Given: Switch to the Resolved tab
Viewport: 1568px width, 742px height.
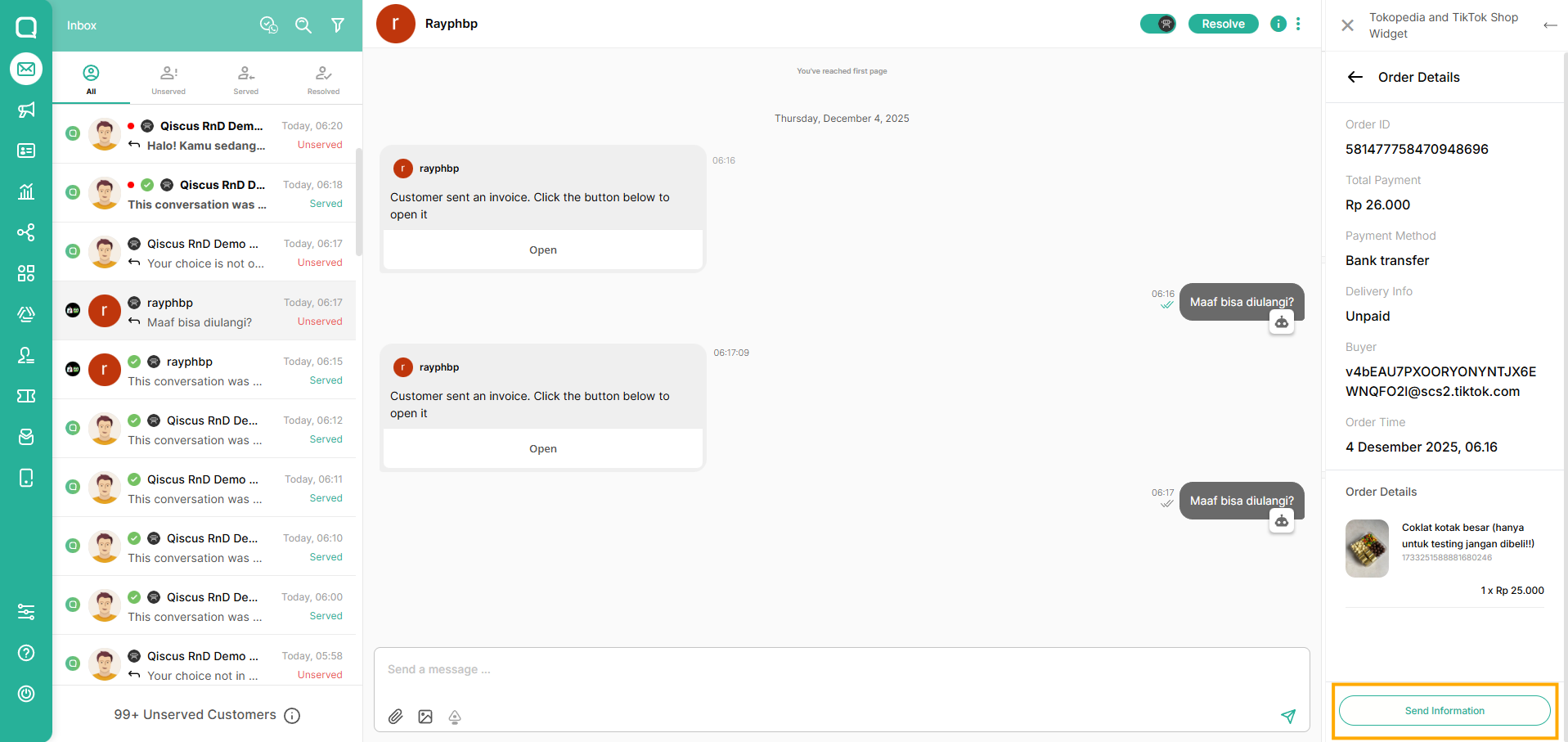Looking at the screenshot, I should pyautogui.click(x=323, y=79).
